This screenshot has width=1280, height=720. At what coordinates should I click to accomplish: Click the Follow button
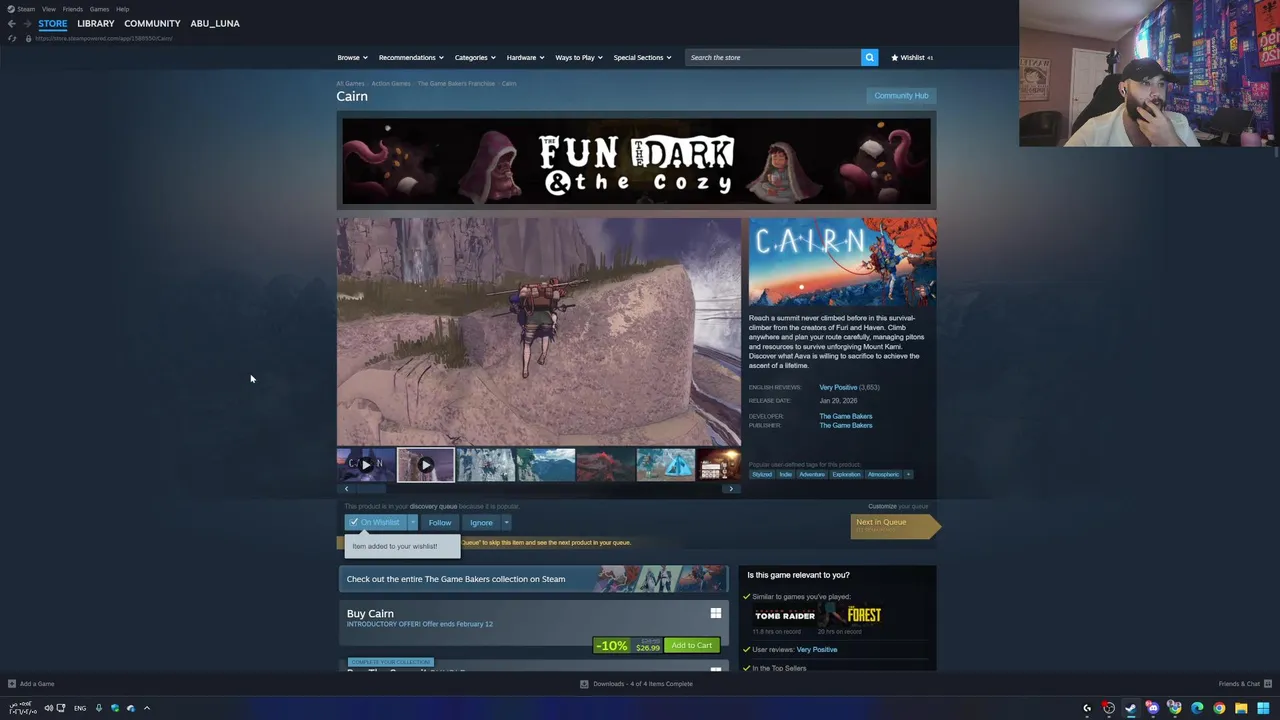[440, 522]
